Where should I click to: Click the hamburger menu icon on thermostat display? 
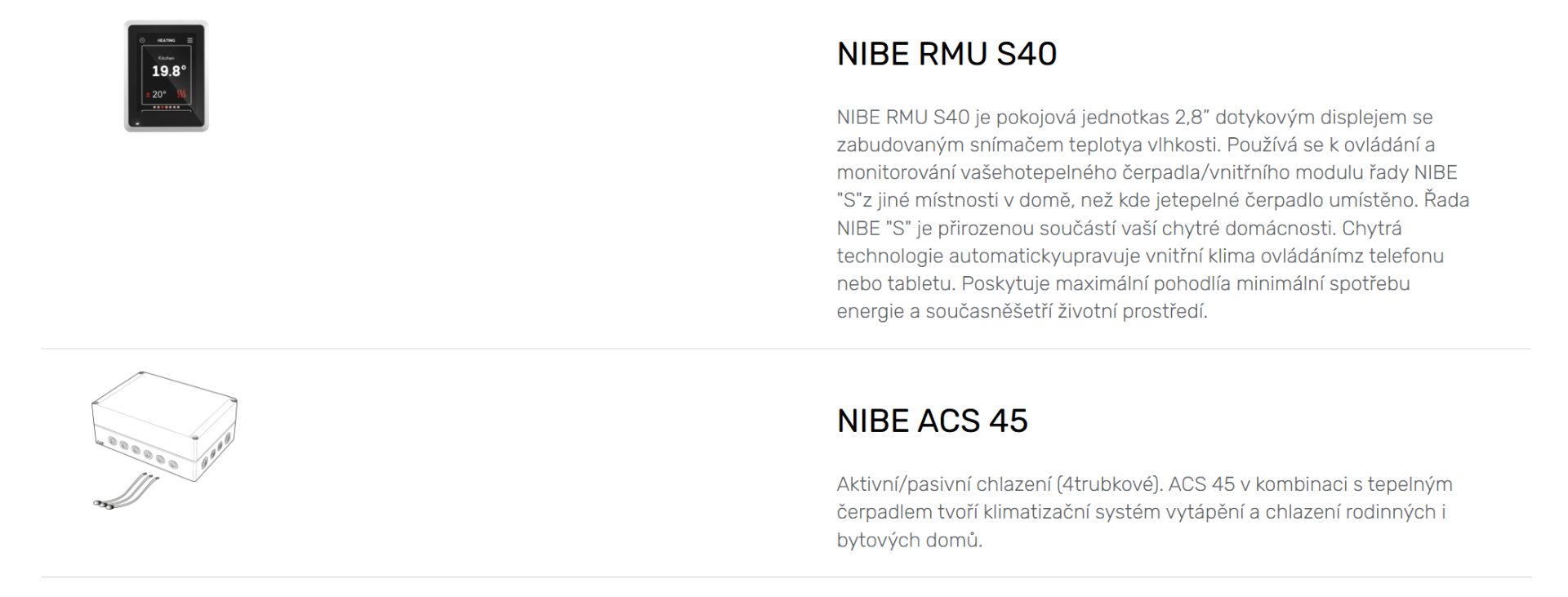pos(190,40)
